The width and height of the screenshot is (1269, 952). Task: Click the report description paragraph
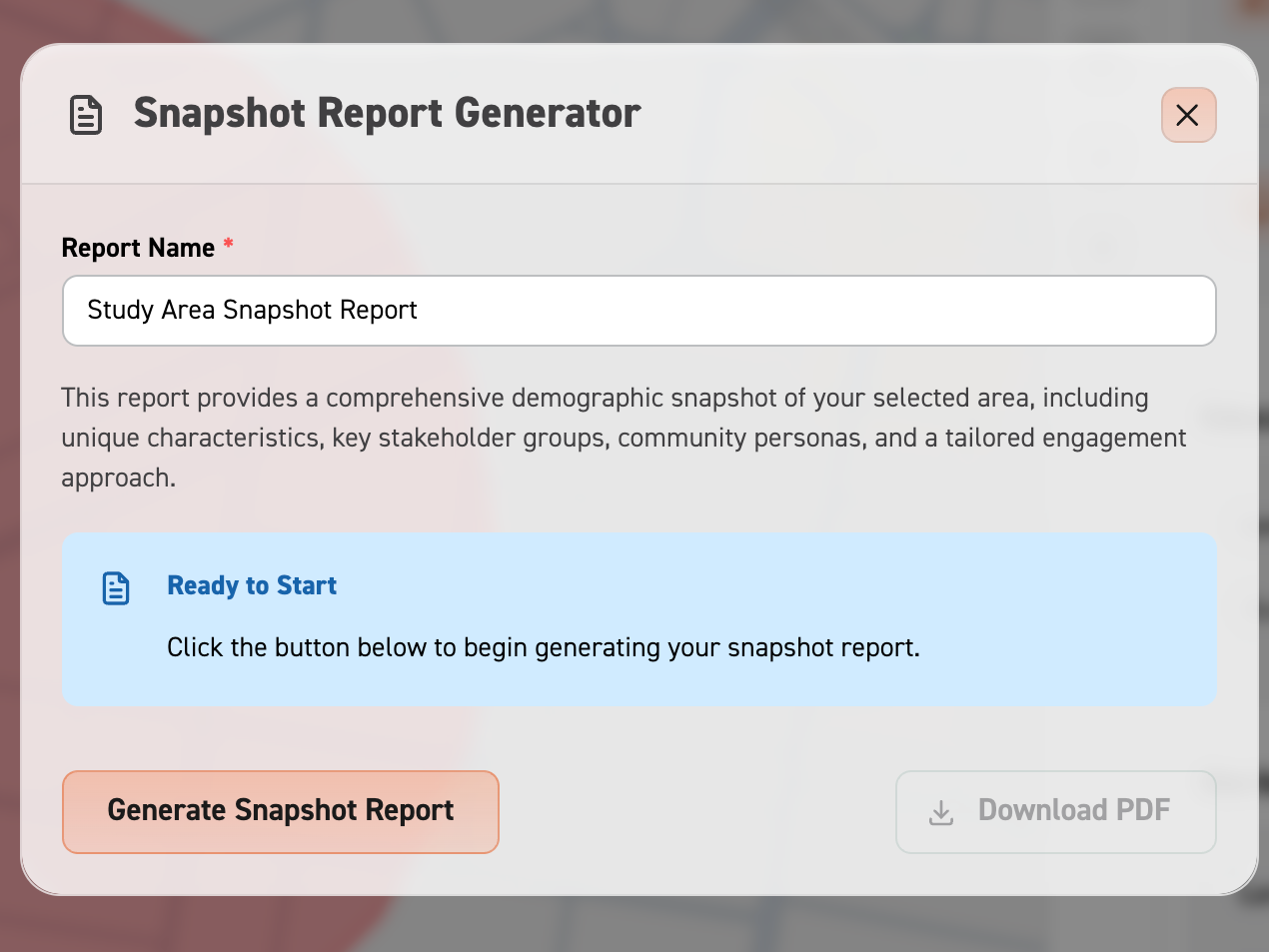[x=624, y=438]
